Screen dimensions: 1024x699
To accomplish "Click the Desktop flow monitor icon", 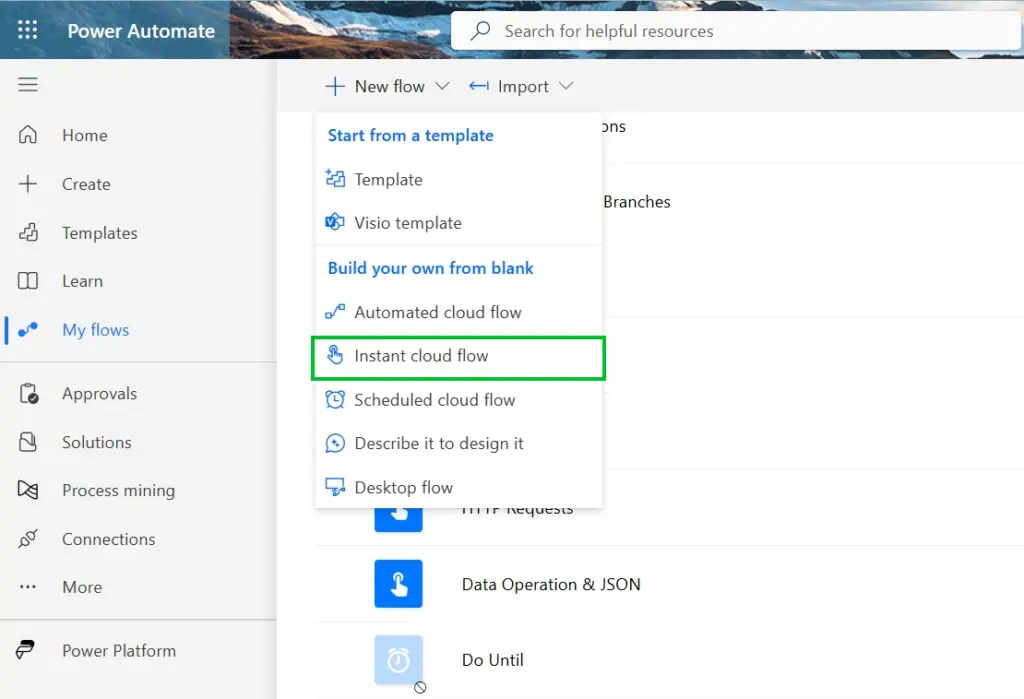I will tap(335, 487).
